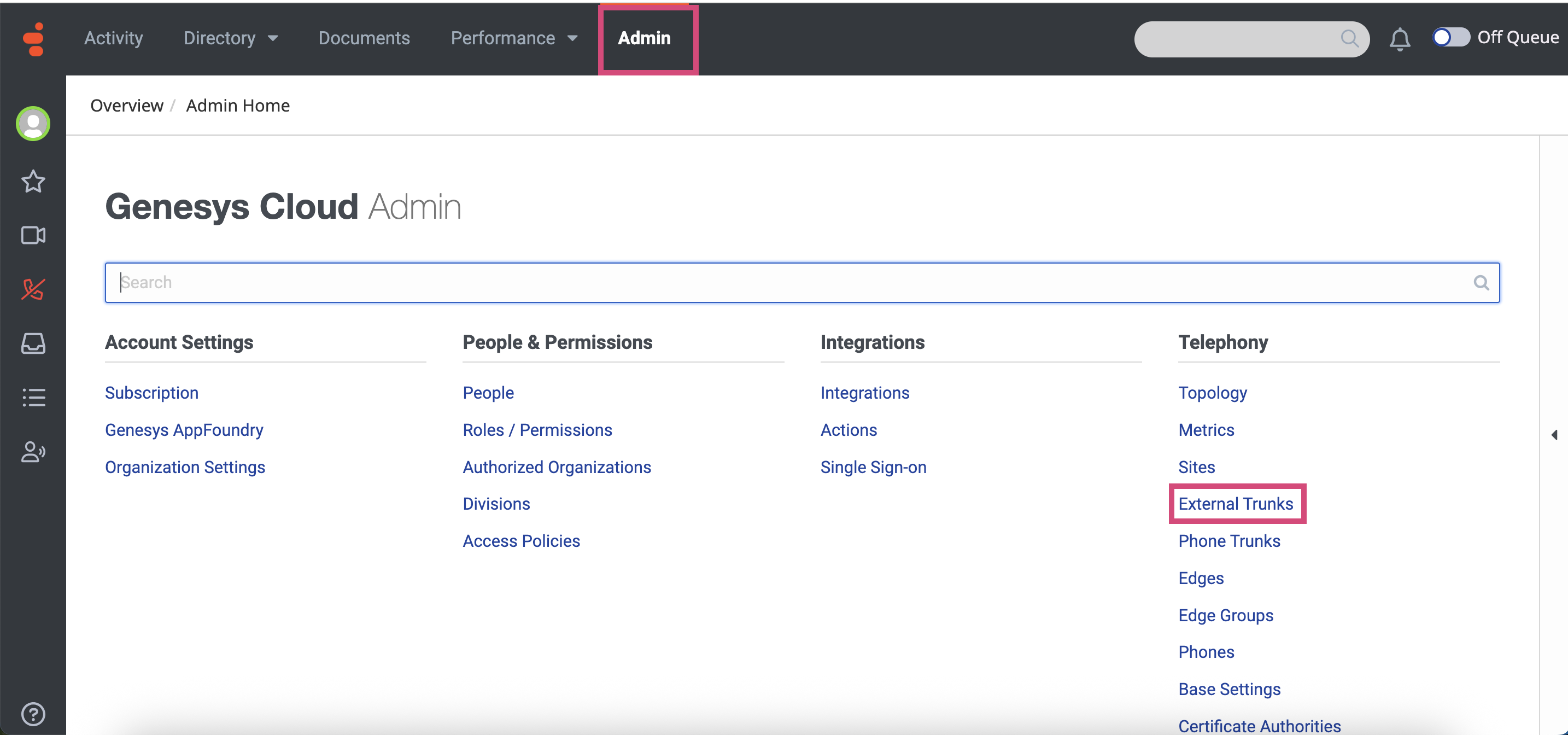
Task: Open the agent speaking sidebar icon
Action: 33,452
